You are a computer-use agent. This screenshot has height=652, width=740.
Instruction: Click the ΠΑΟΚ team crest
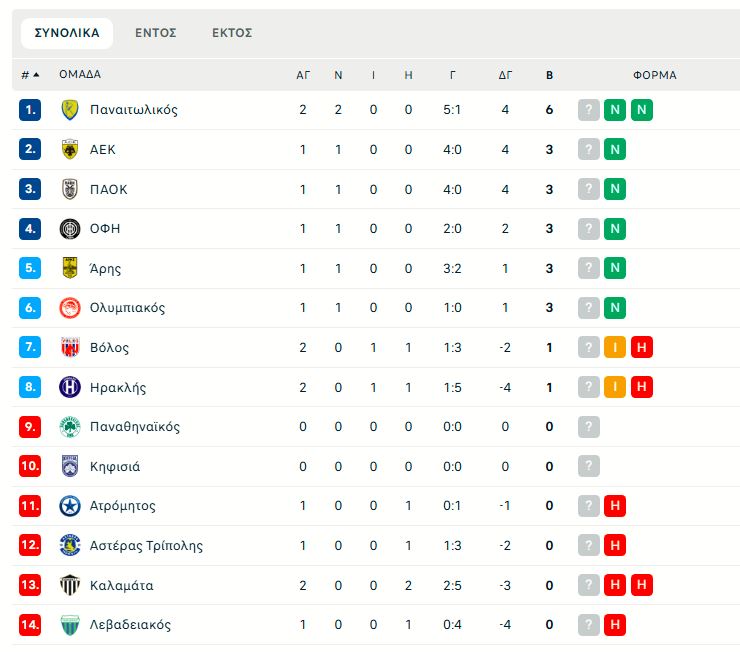[x=70, y=189]
